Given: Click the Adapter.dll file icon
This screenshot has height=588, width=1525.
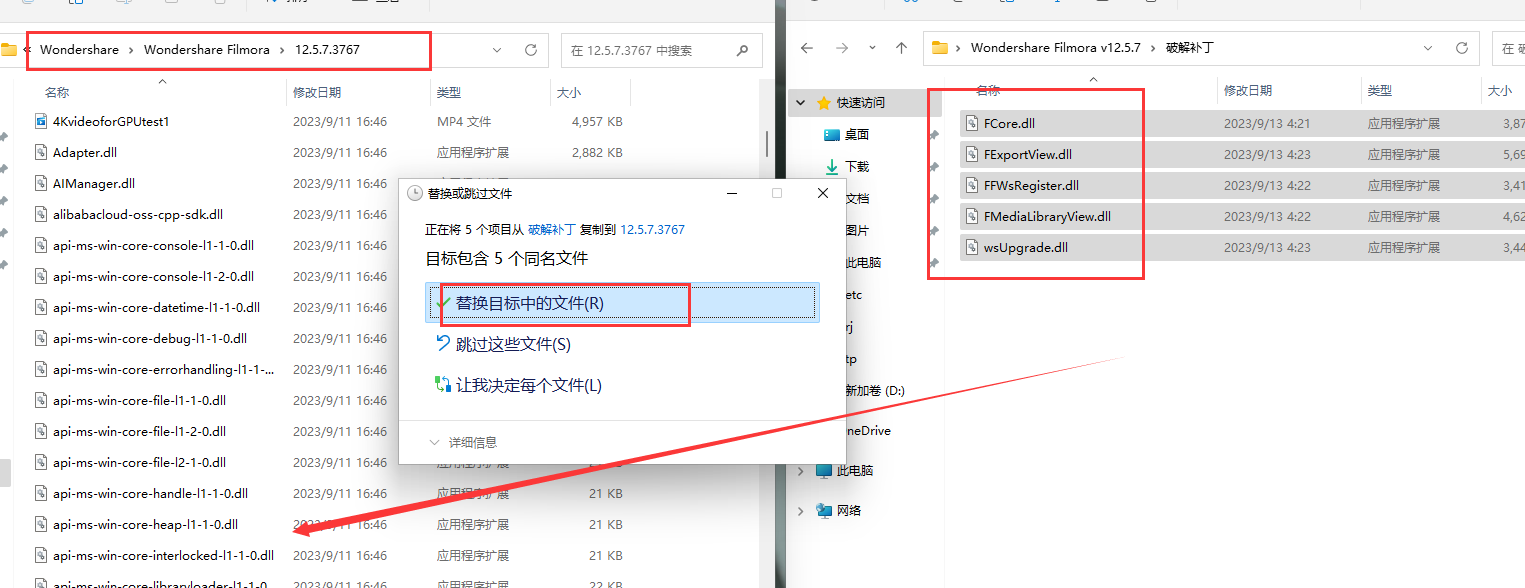Looking at the screenshot, I should 41,152.
